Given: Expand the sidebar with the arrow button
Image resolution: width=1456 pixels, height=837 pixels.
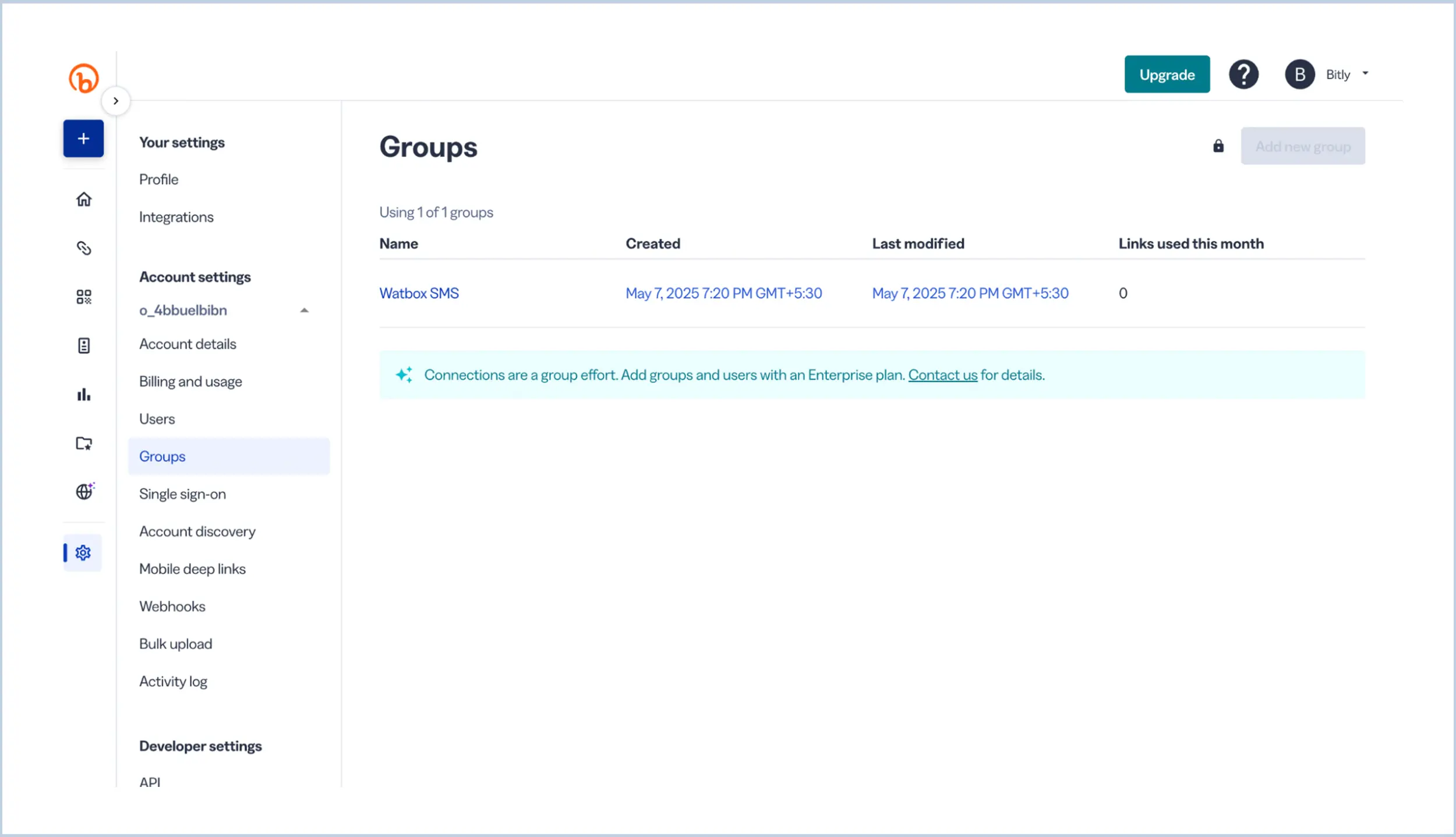Looking at the screenshot, I should click(116, 101).
